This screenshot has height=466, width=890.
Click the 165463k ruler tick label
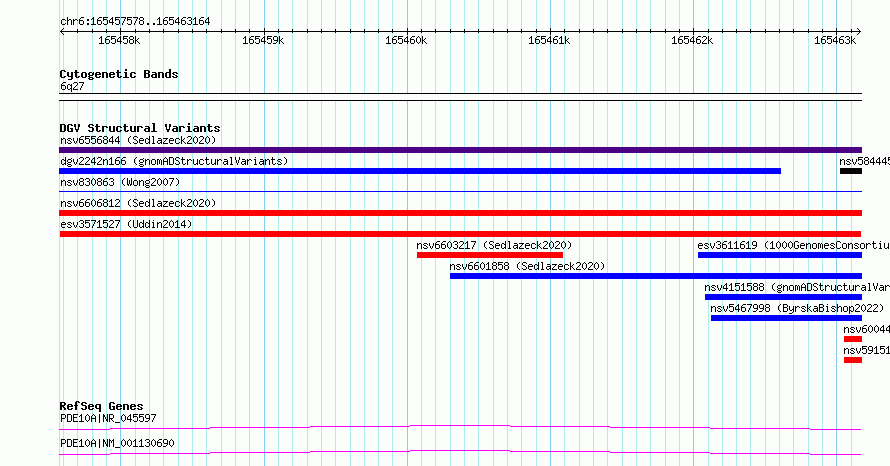(835, 40)
